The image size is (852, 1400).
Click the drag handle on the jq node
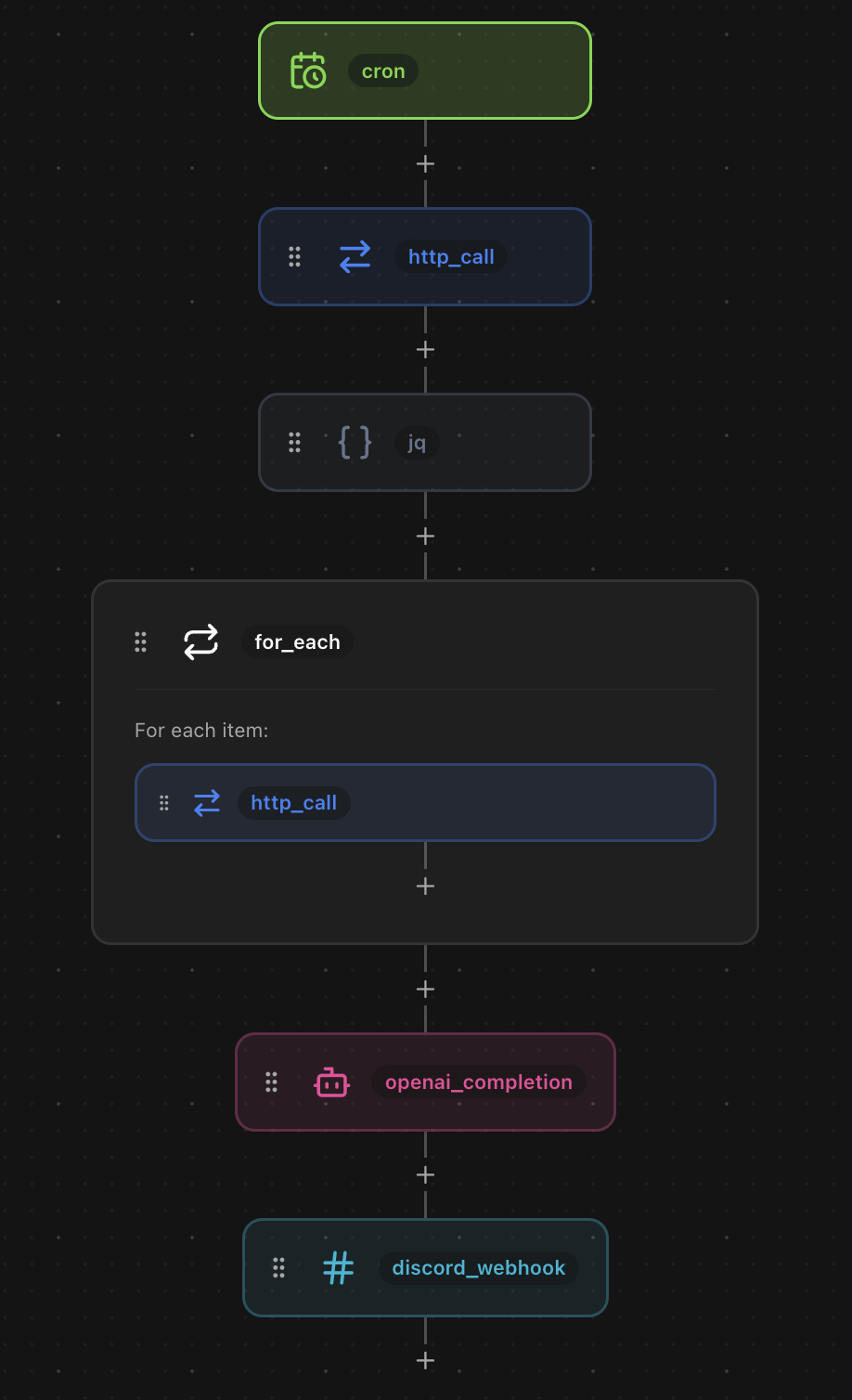tap(294, 443)
